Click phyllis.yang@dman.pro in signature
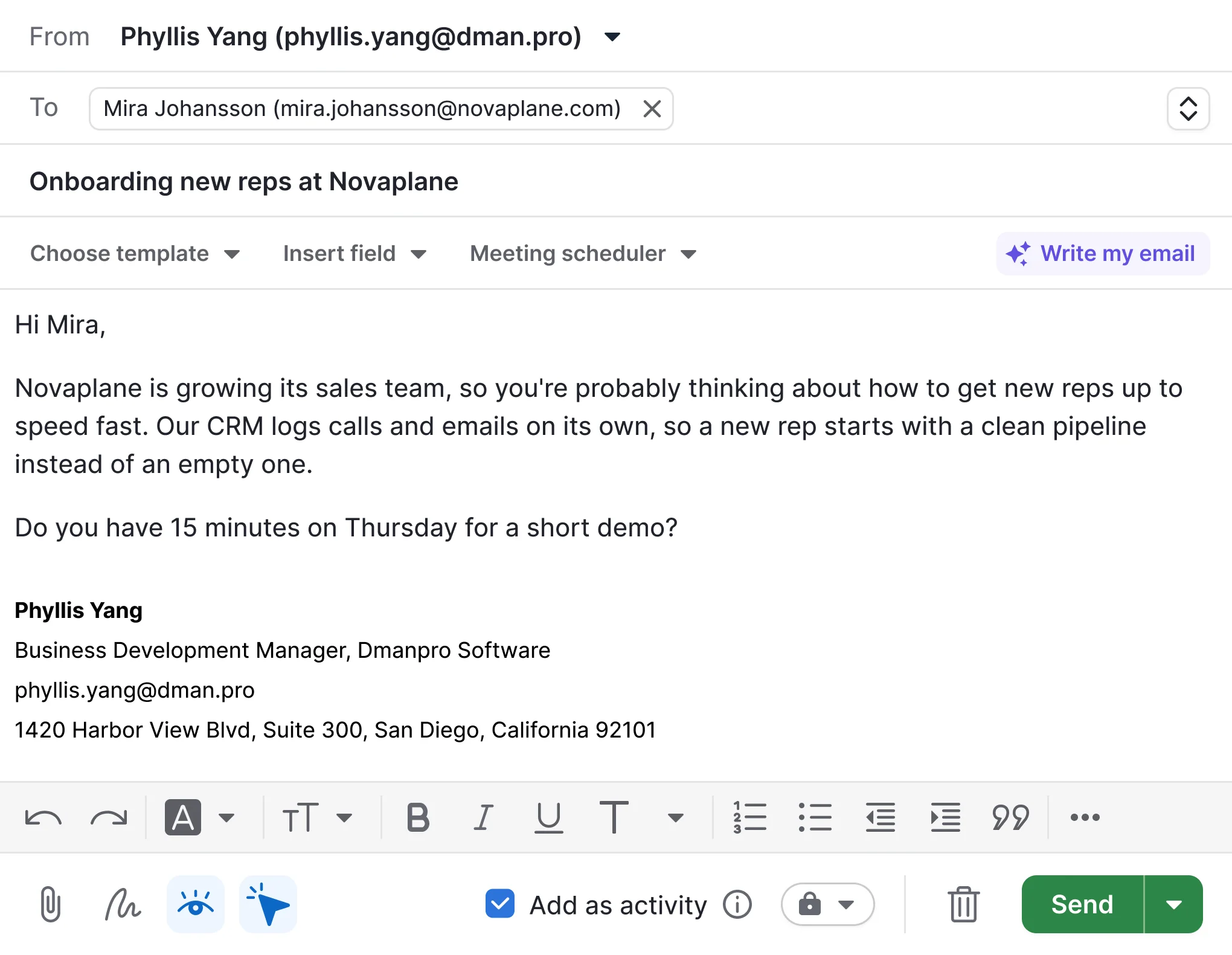 135,690
